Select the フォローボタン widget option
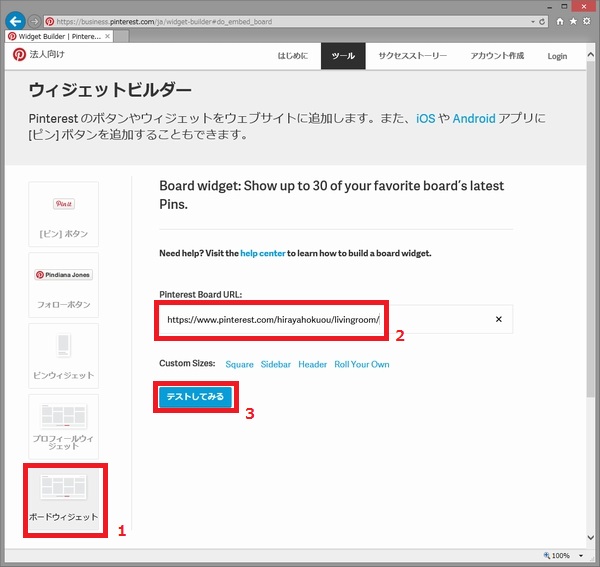 point(64,284)
